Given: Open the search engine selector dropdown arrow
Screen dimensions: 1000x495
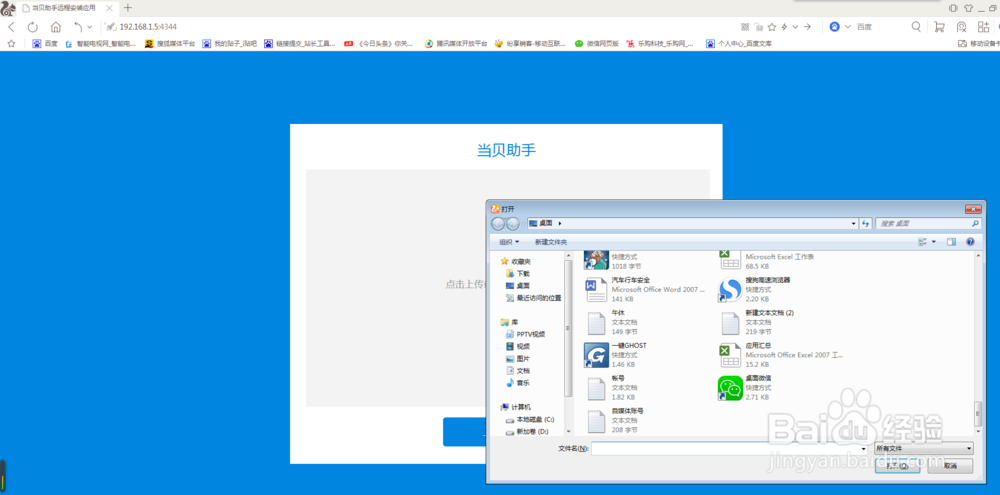Looking at the screenshot, I should click(x=848, y=27).
